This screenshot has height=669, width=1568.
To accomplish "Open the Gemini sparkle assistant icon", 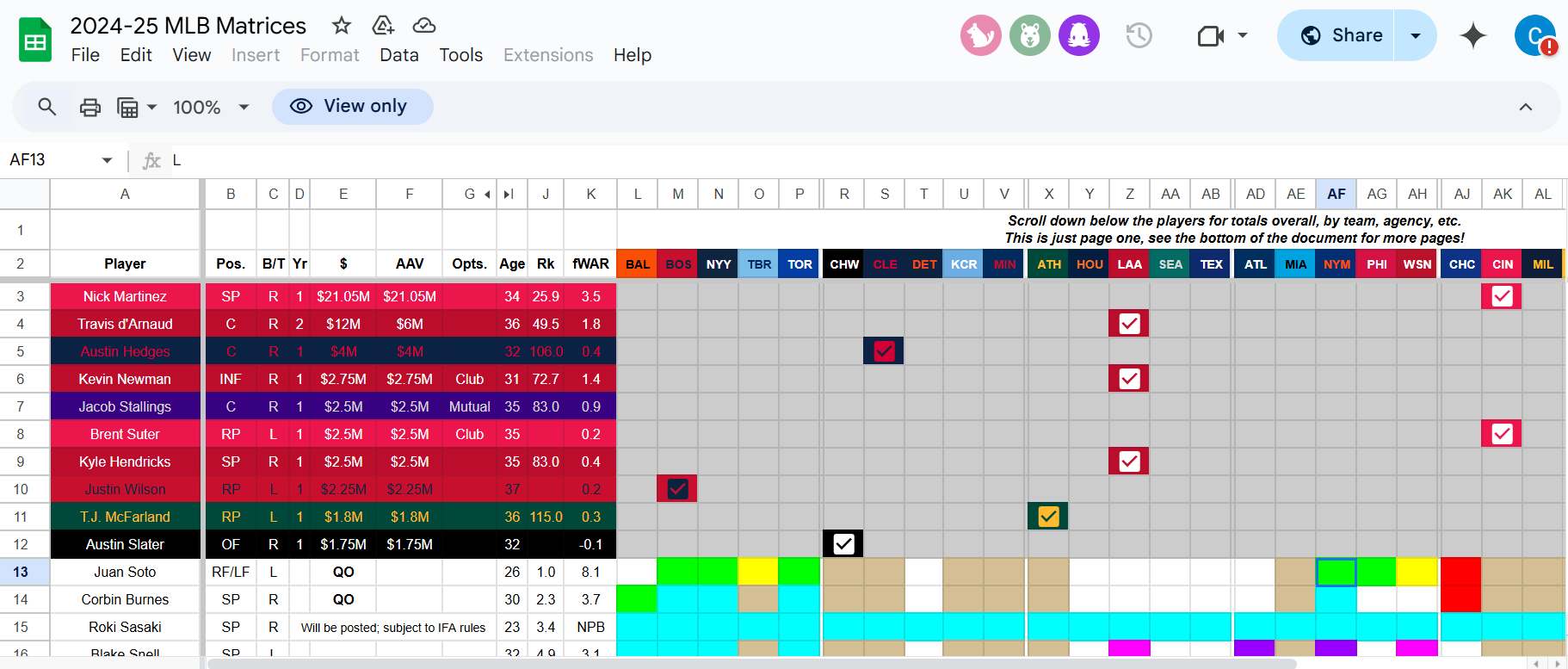I will click(x=1473, y=35).
